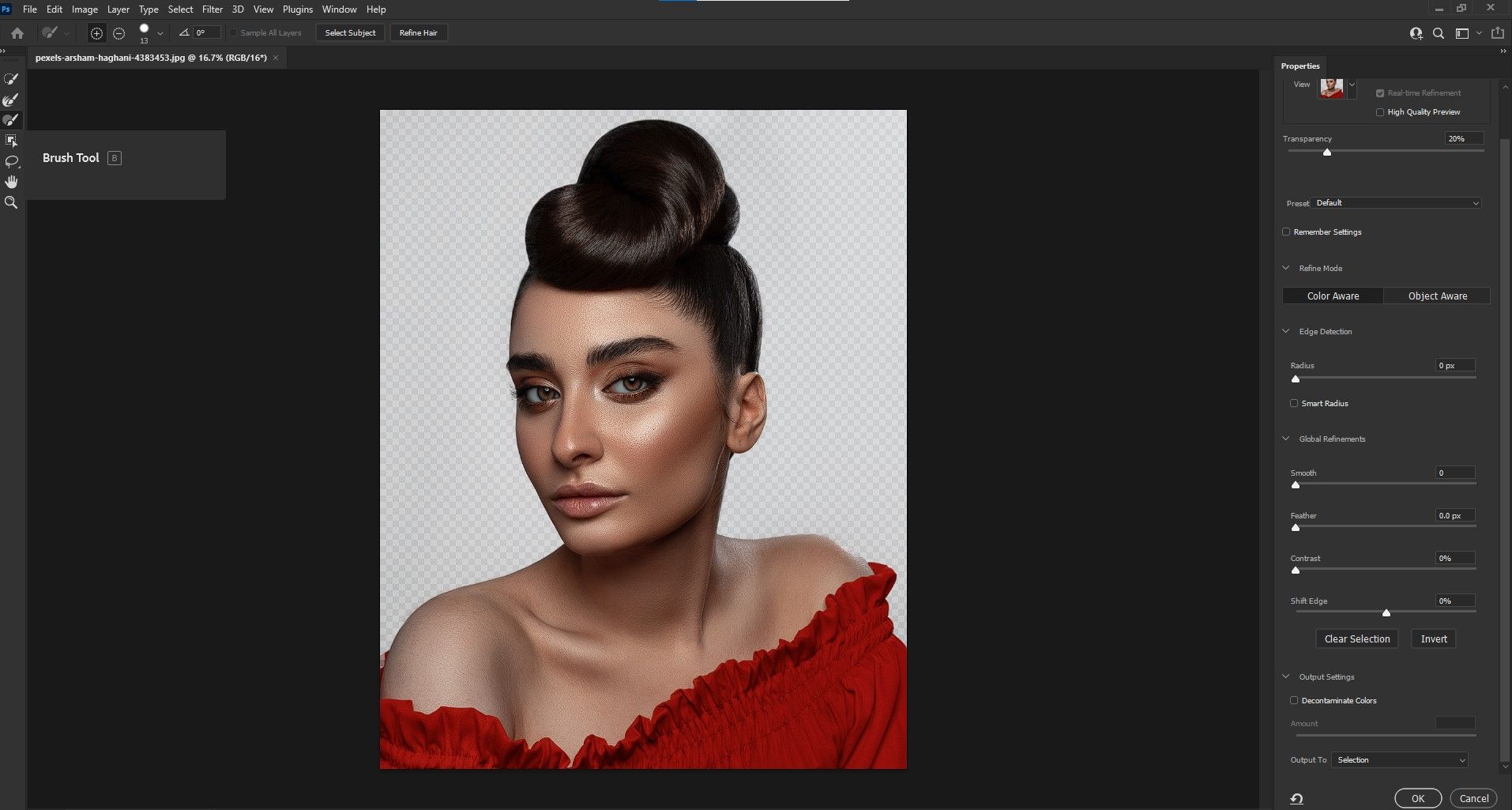This screenshot has height=810, width=1512.
Task: Click the Radius slider handle
Action: click(x=1296, y=379)
